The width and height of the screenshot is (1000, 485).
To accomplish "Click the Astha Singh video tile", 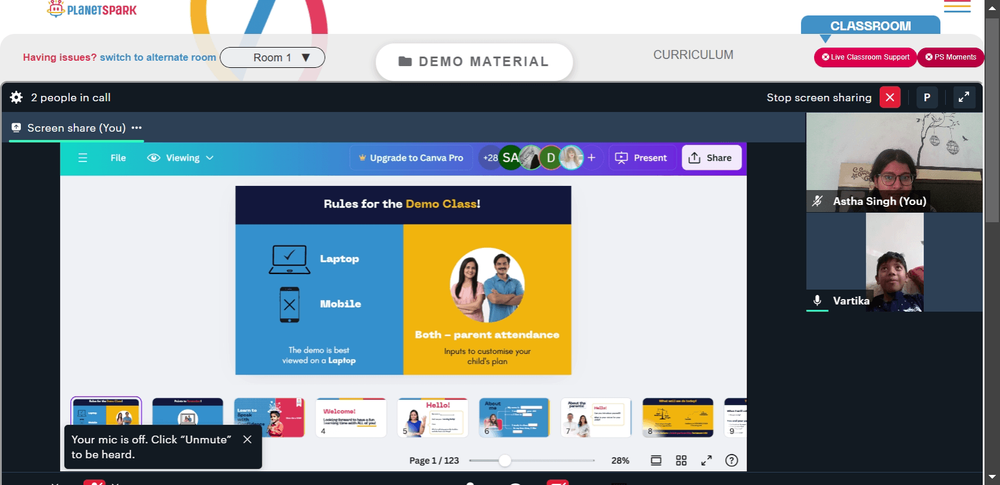I will tap(894, 163).
